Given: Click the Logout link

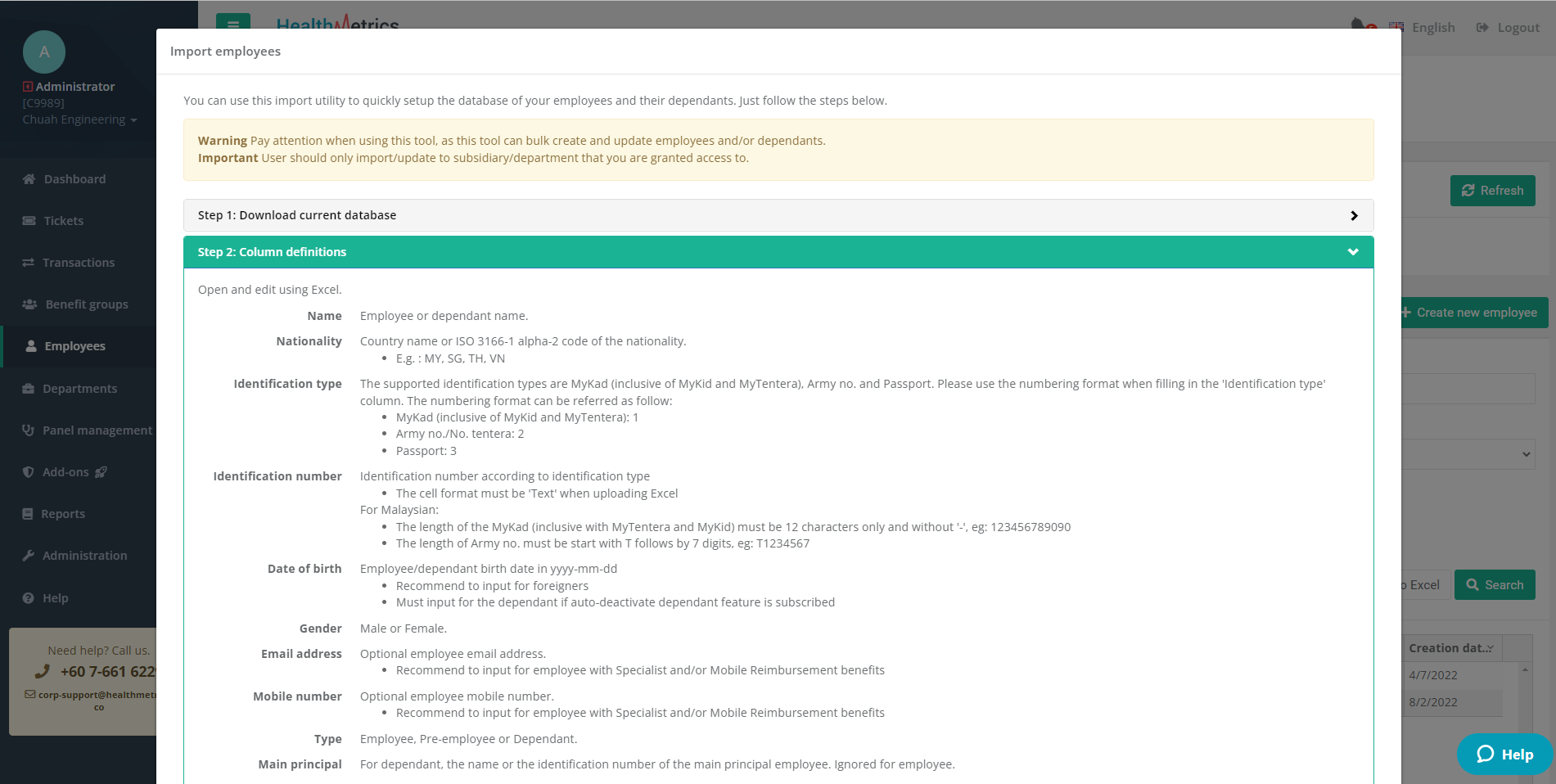Looking at the screenshot, I should coord(1509,28).
